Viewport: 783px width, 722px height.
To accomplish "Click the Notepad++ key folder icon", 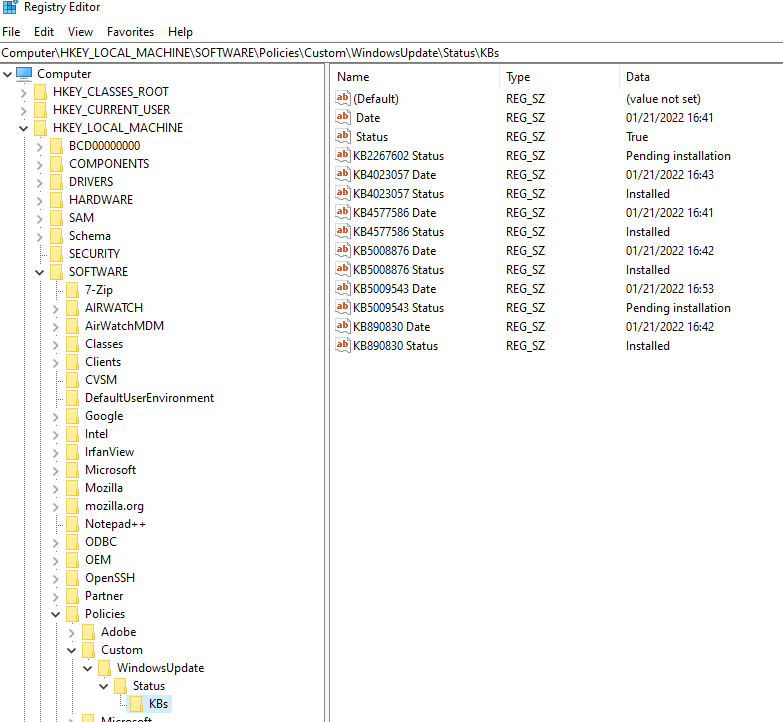I will (72, 524).
